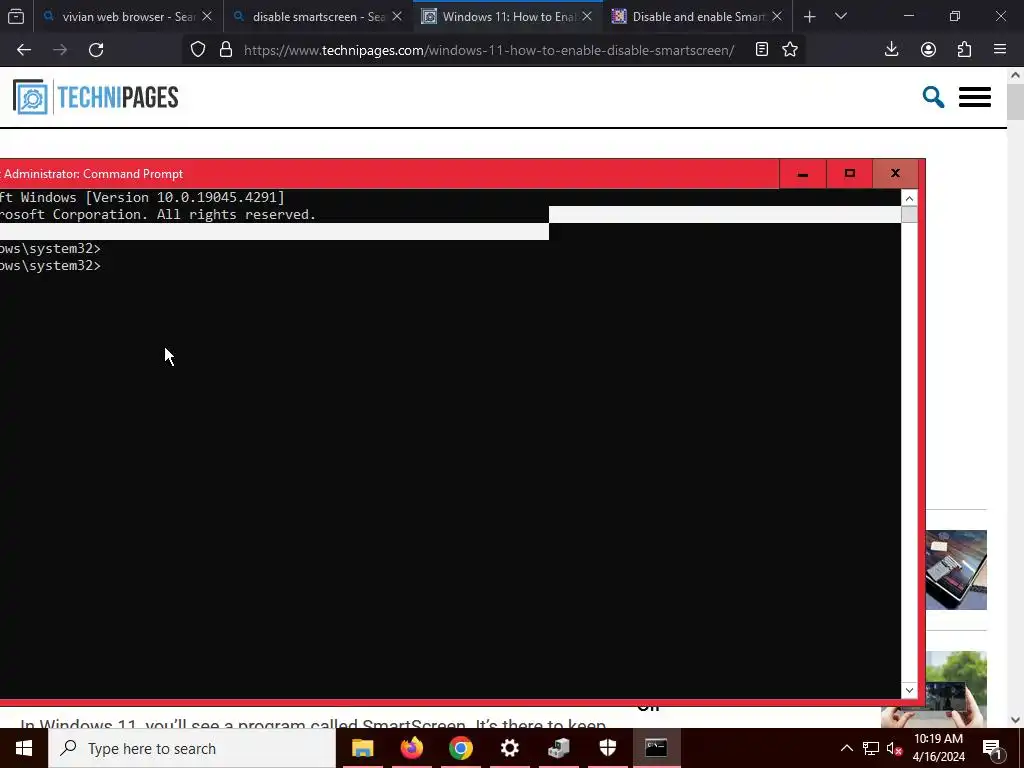Image resolution: width=1024 pixels, height=768 pixels.
Task: Open Firefox View icon in tab bar
Action: [16, 16]
